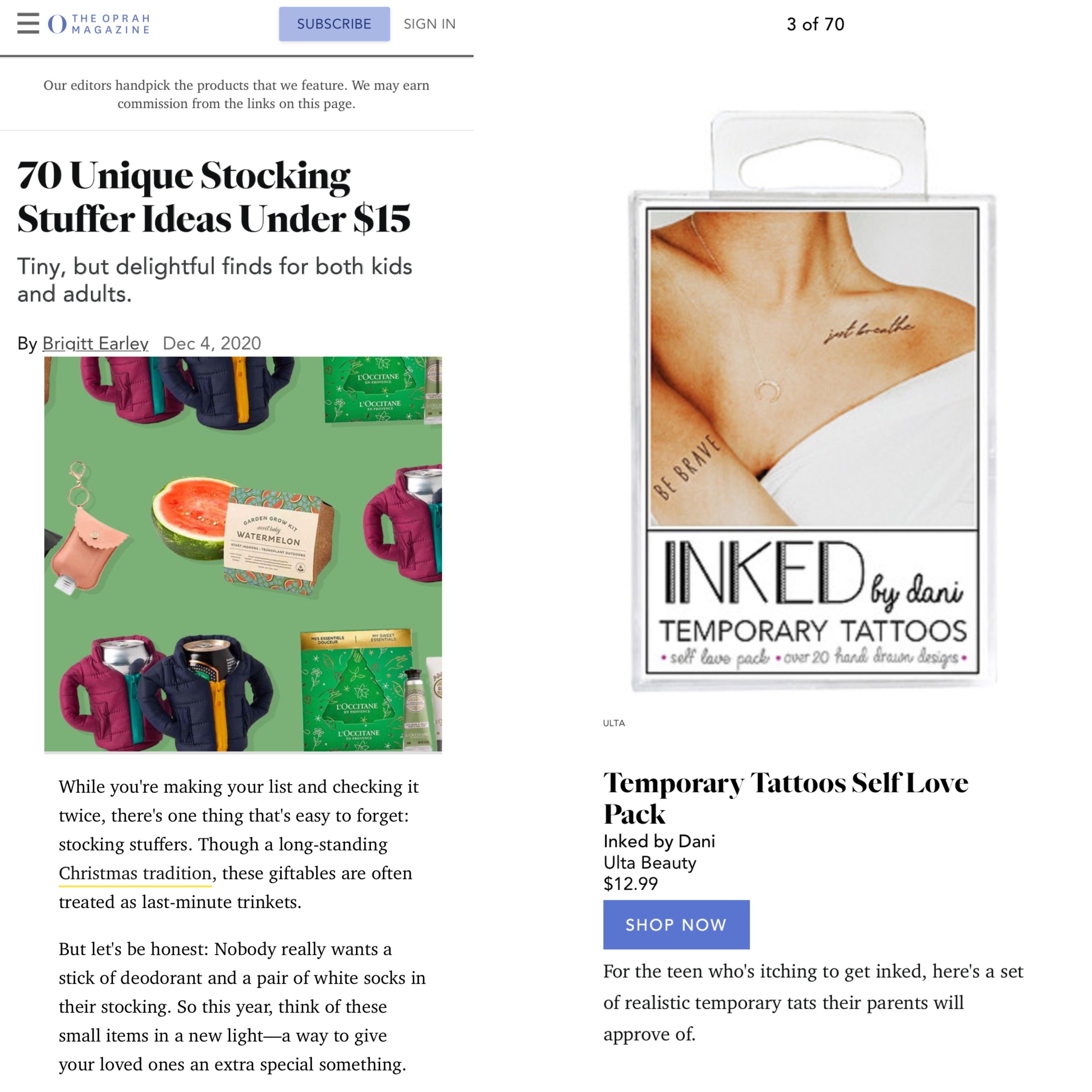Image resolution: width=1092 pixels, height=1092 pixels.
Task: Open the Inked by Dani product image
Action: pyautogui.click(x=813, y=400)
